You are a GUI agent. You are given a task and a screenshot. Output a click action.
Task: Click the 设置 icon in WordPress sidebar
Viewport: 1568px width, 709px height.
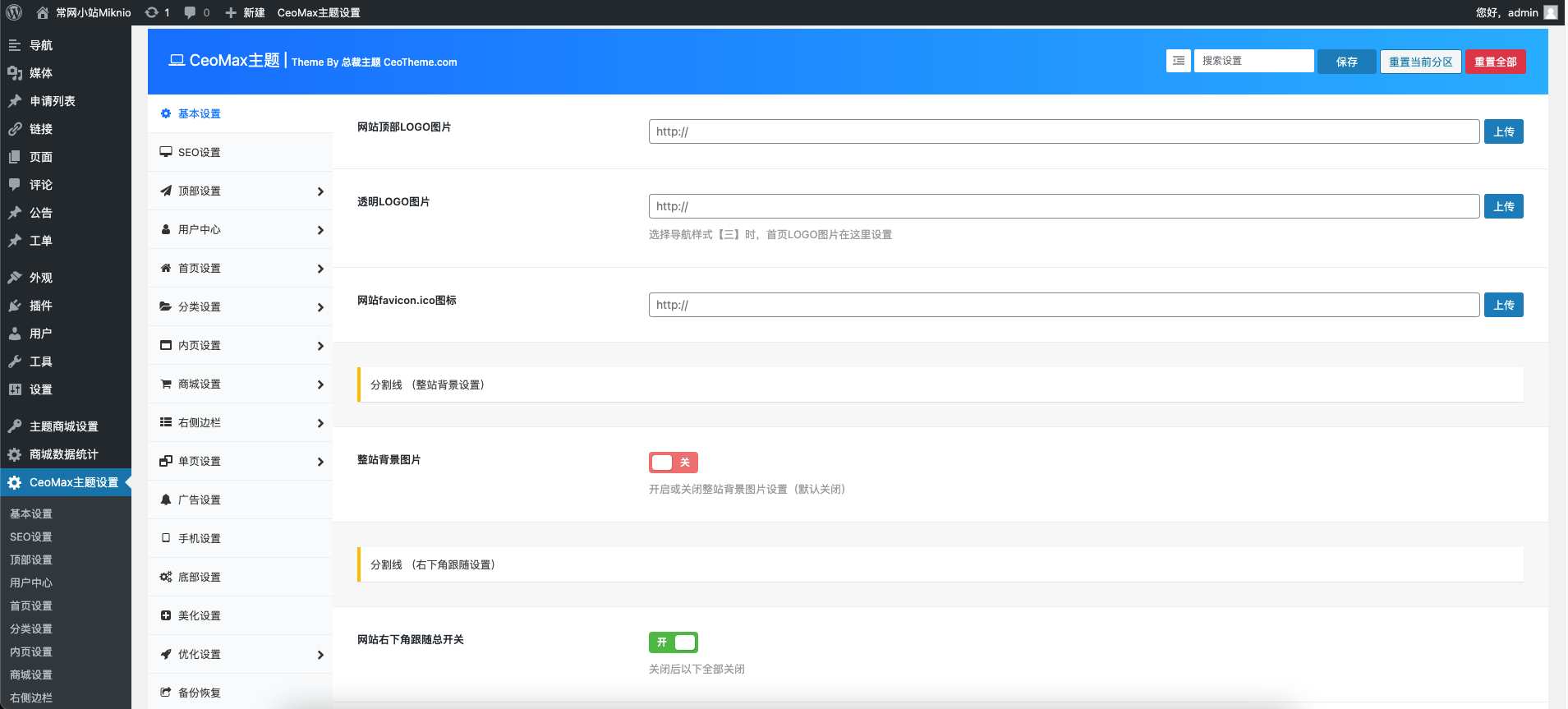click(15, 389)
